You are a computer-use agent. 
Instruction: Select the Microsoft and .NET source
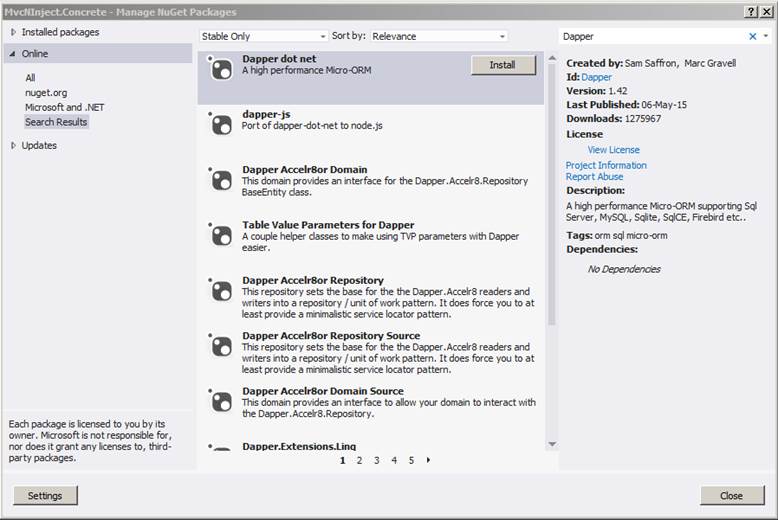point(65,107)
